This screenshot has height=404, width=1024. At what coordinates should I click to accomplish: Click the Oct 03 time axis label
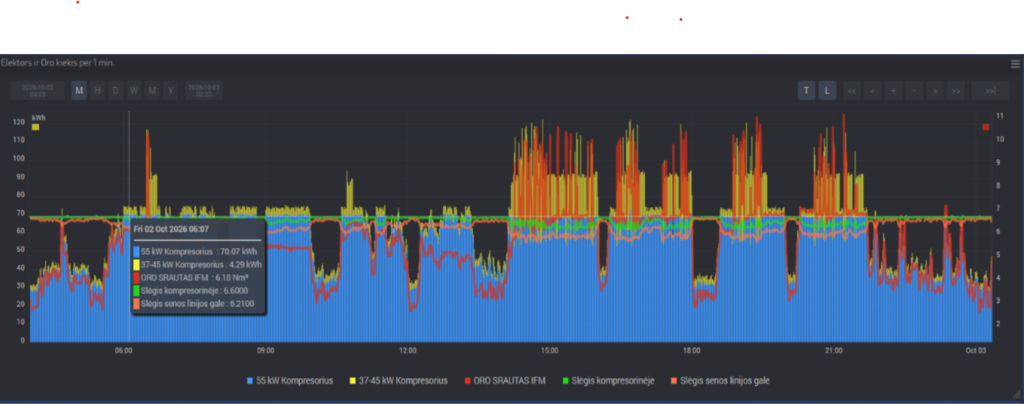(976, 350)
